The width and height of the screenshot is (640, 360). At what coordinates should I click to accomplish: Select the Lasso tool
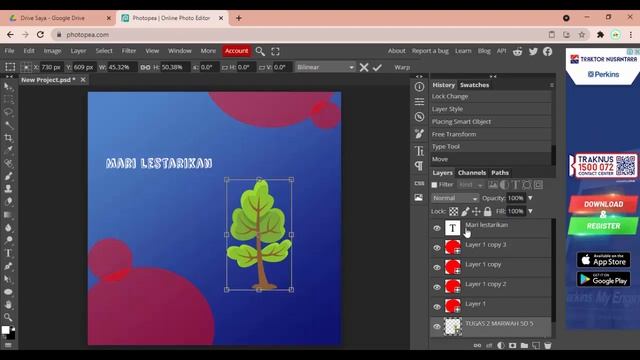8,112
